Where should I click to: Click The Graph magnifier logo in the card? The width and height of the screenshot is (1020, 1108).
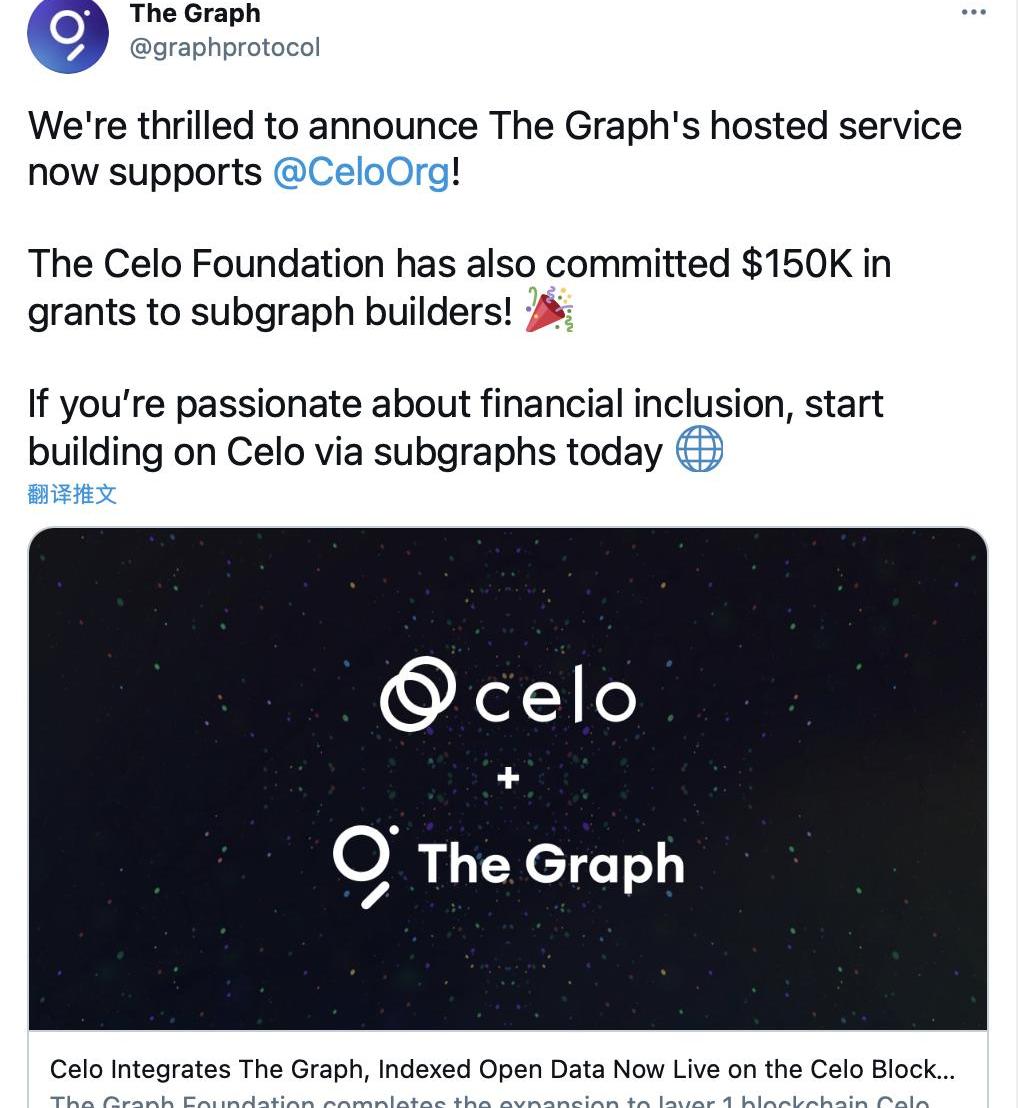point(365,866)
